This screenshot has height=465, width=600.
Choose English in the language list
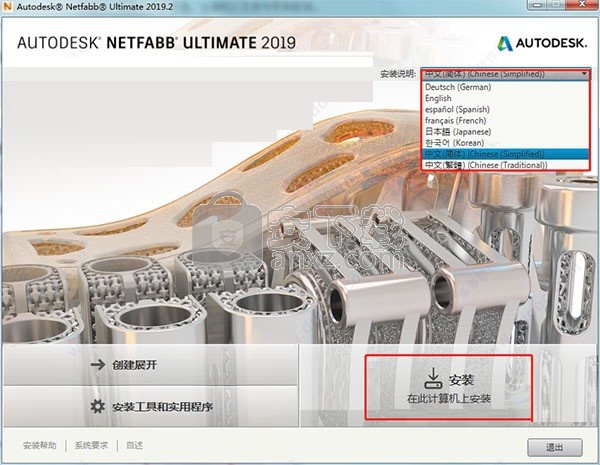click(x=438, y=98)
